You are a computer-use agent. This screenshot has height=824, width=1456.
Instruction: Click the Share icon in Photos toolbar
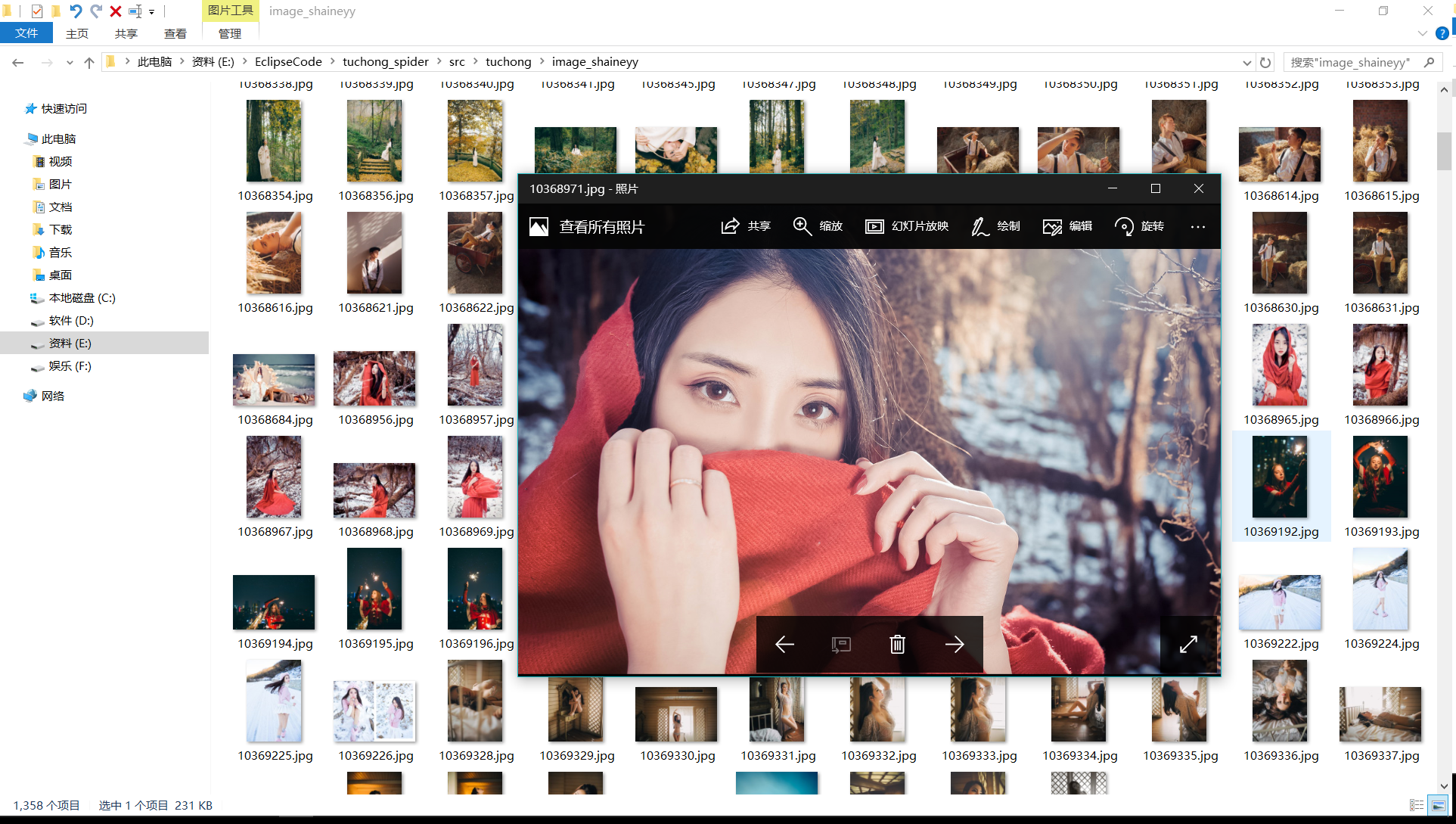tap(730, 226)
